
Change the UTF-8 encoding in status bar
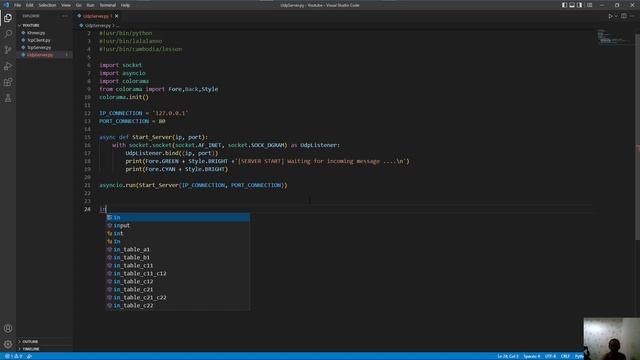(x=550, y=356)
